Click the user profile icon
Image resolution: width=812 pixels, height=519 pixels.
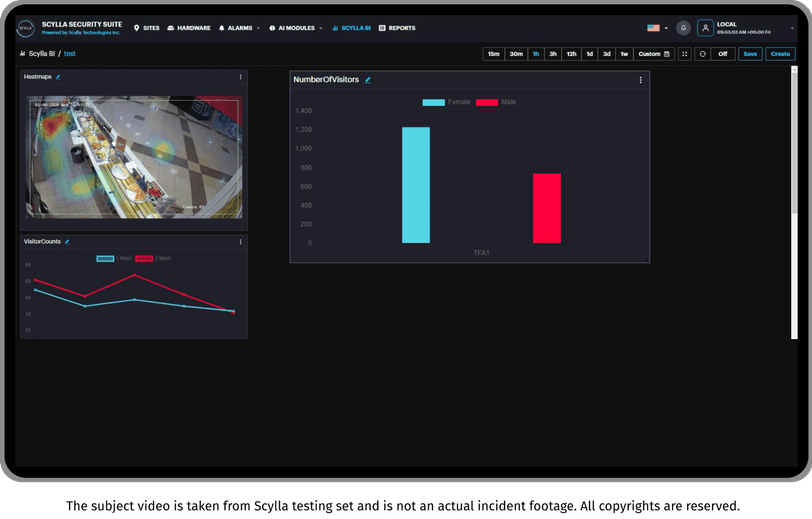(705, 28)
